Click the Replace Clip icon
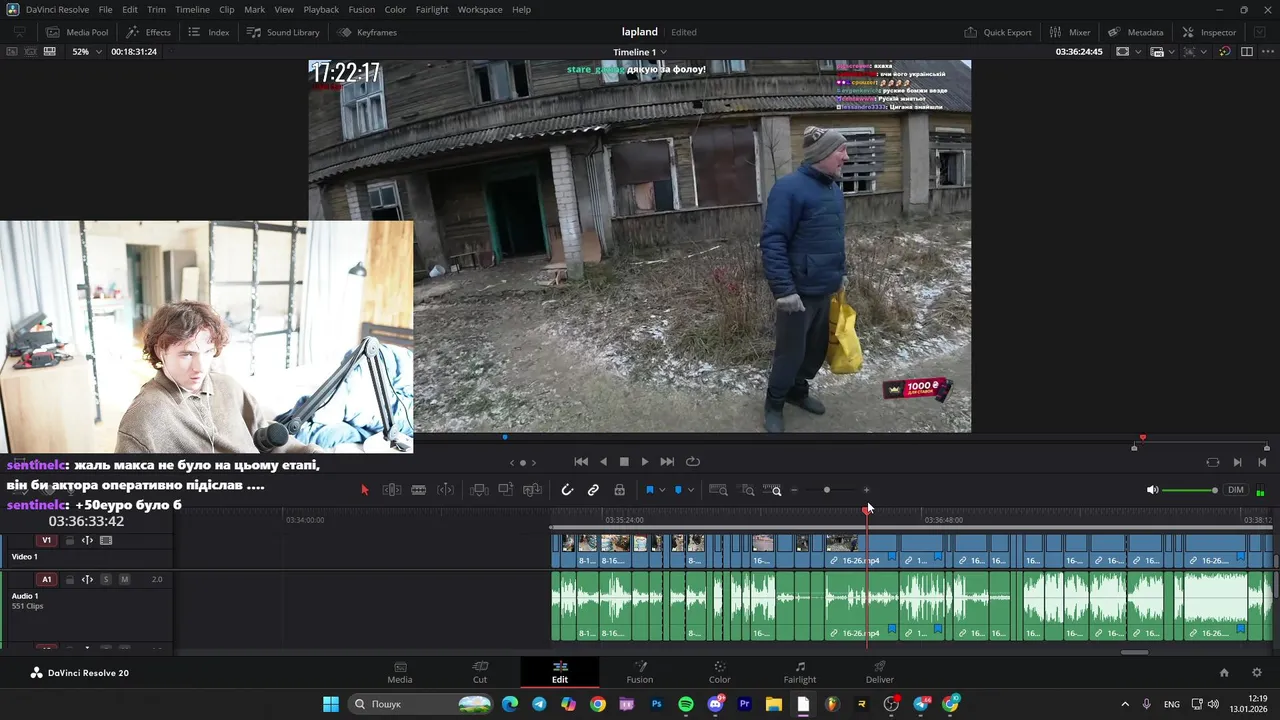The width and height of the screenshot is (1280, 720). [532, 490]
